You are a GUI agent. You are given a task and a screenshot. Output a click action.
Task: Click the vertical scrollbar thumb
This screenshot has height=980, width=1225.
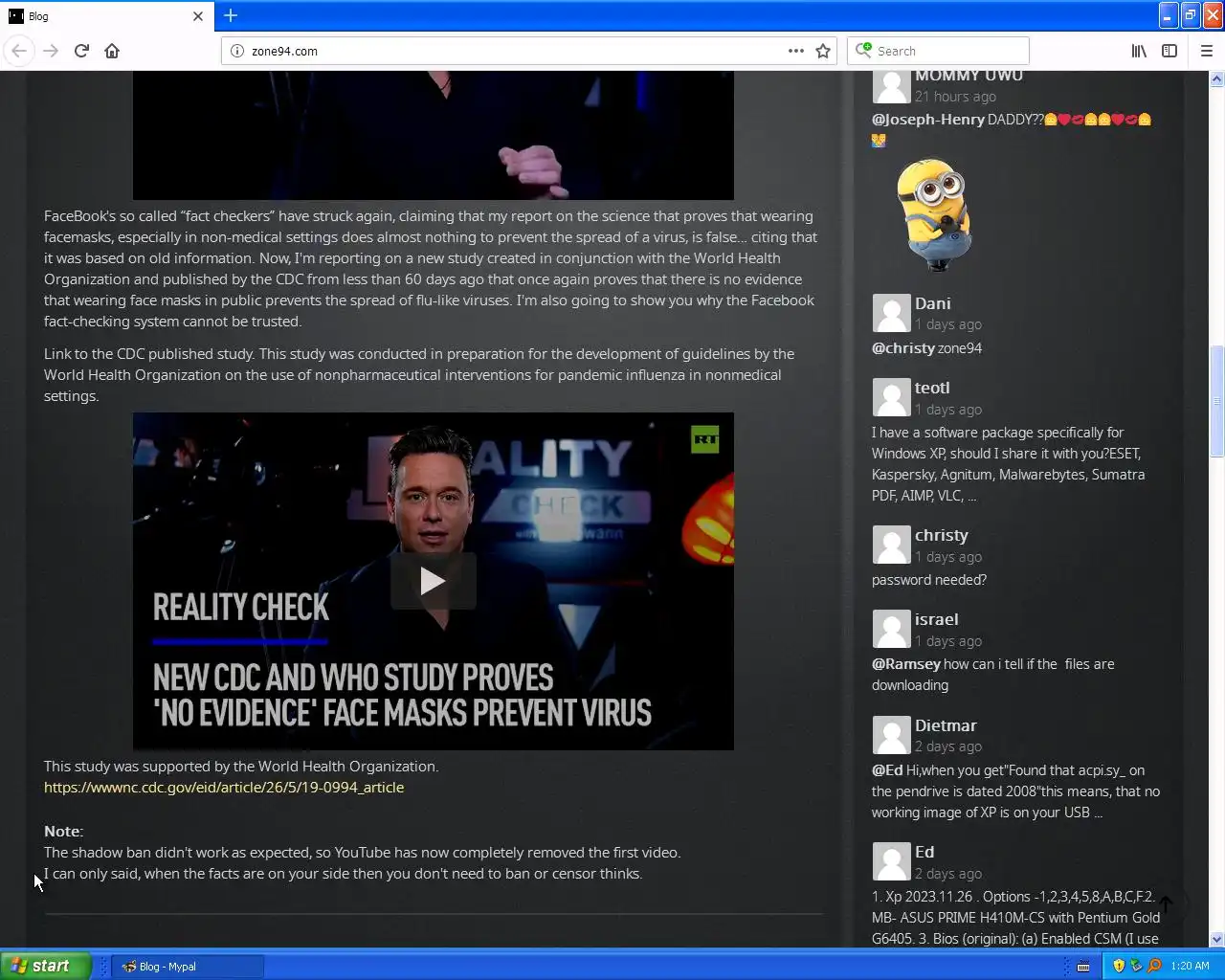(1217, 401)
